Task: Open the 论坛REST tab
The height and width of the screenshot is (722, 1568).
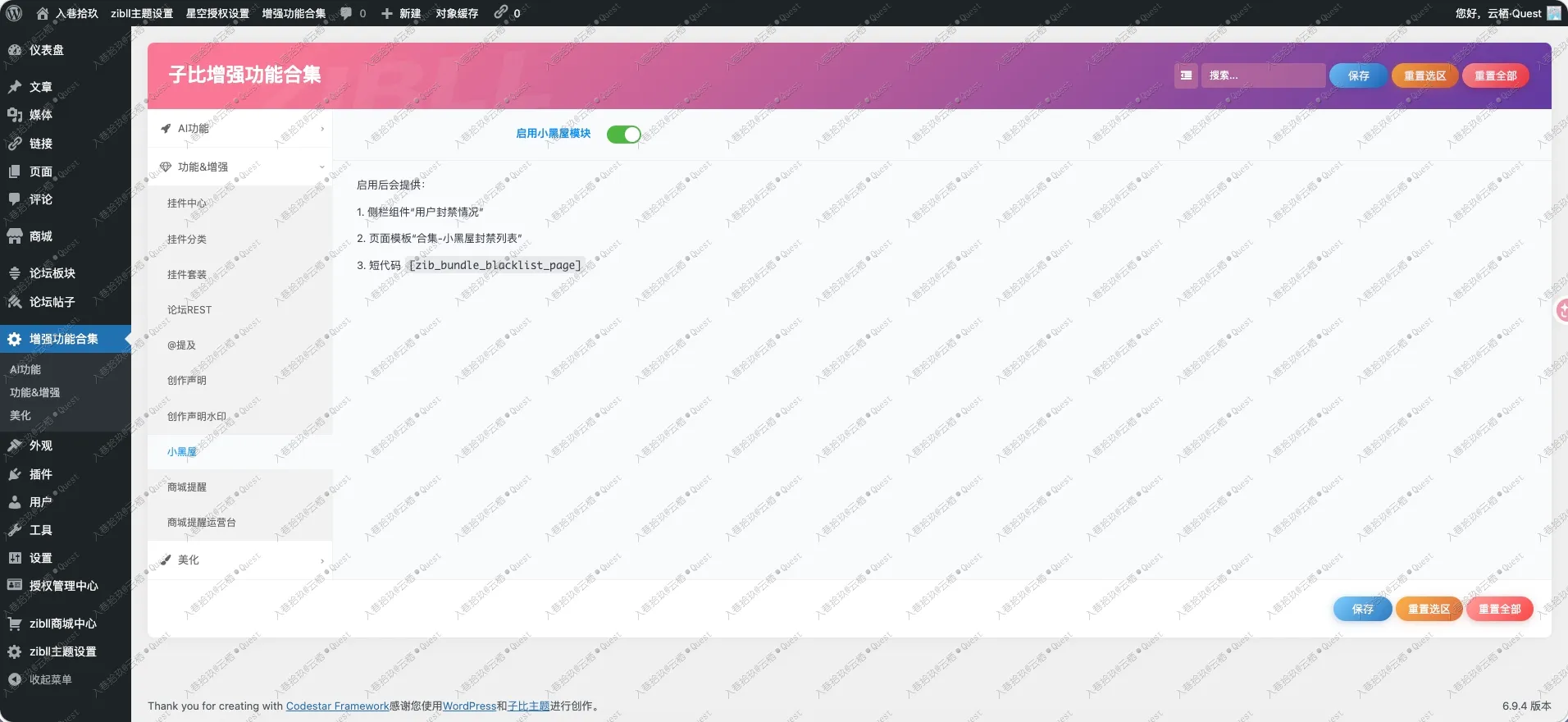Action: (240, 310)
